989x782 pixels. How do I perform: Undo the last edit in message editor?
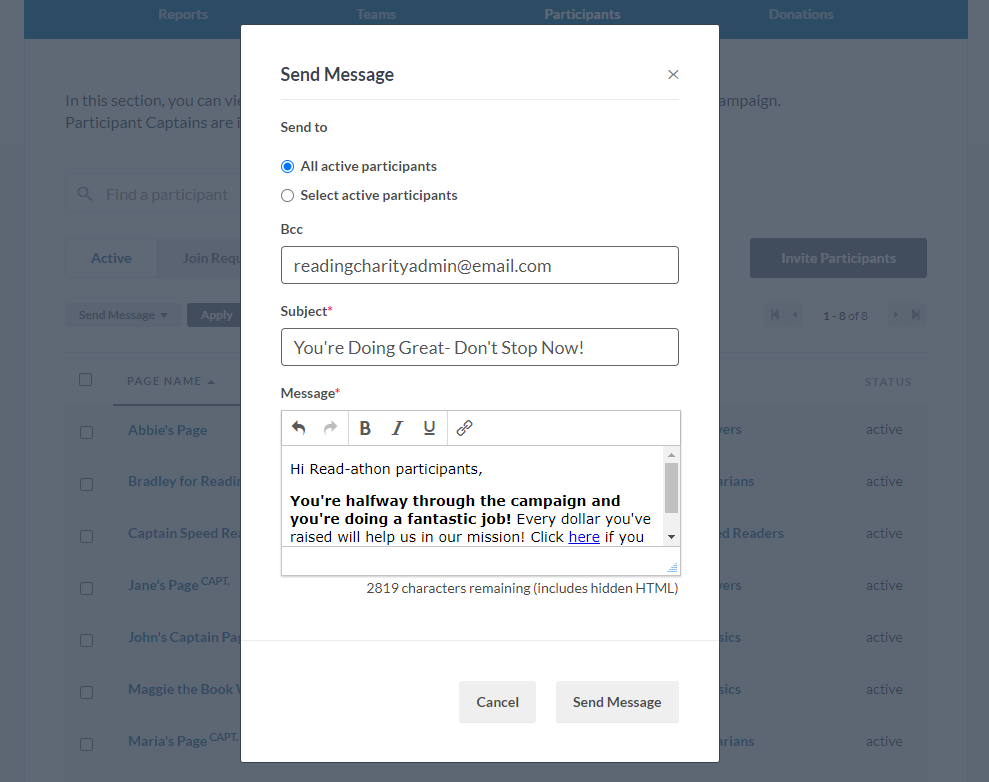[298, 428]
